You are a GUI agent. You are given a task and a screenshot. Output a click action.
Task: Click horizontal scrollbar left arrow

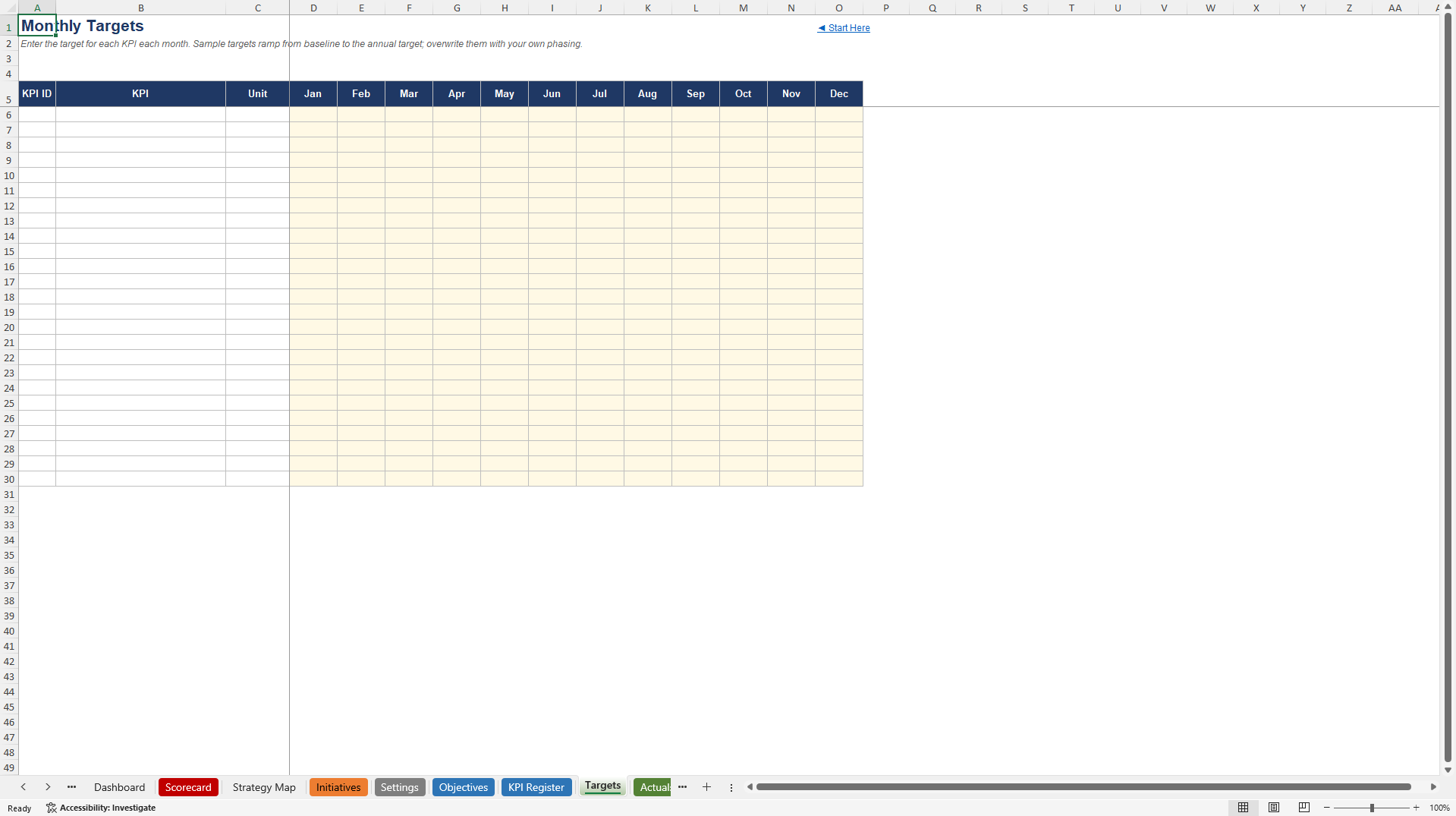750,787
